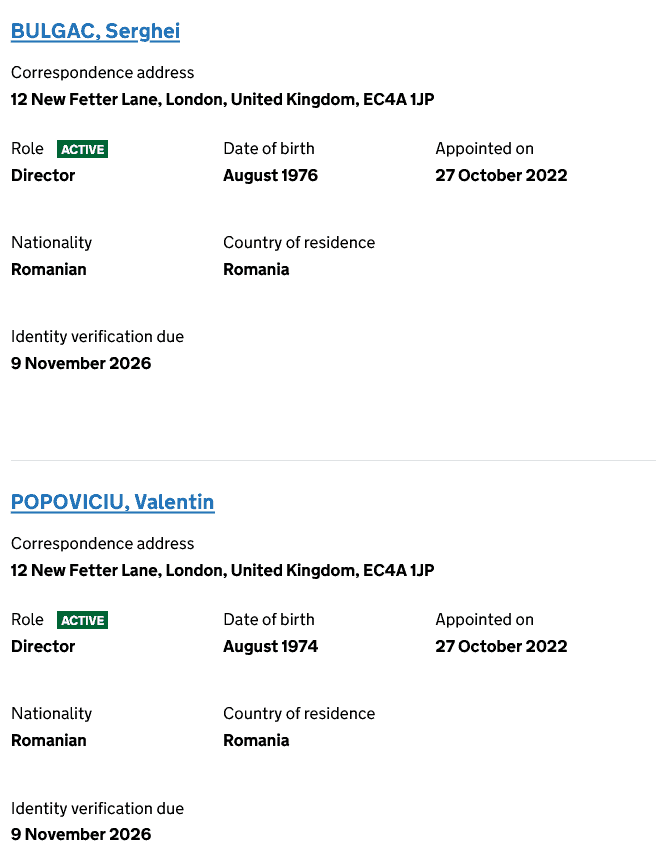Click date of birth August 1976
656x864 pixels.
click(x=270, y=175)
